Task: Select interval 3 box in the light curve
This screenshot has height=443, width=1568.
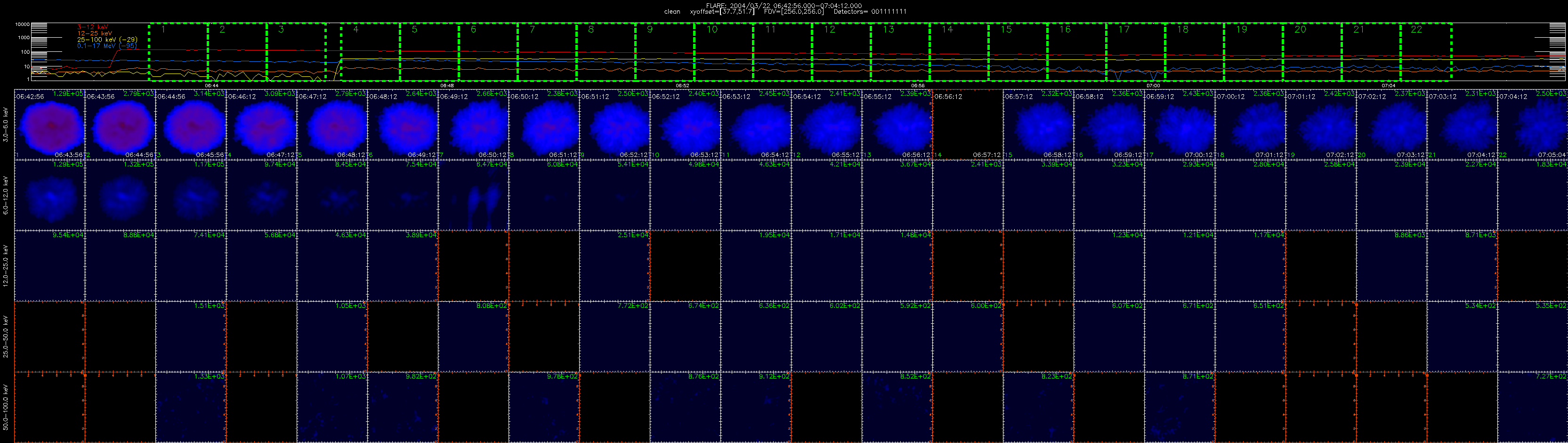Action: coord(297,52)
